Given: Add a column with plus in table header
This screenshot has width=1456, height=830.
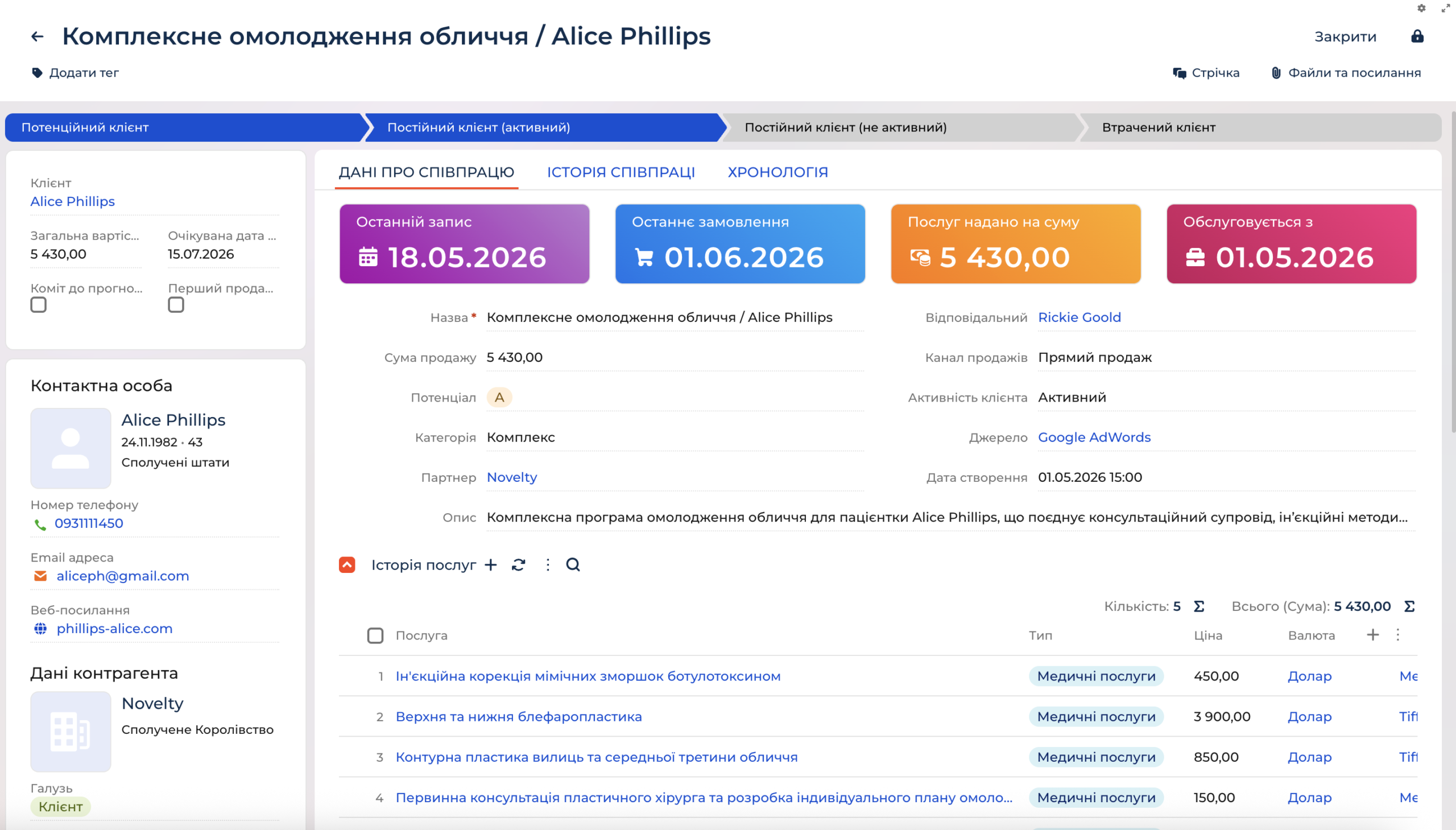Looking at the screenshot, I should (x=1373, y=635).
